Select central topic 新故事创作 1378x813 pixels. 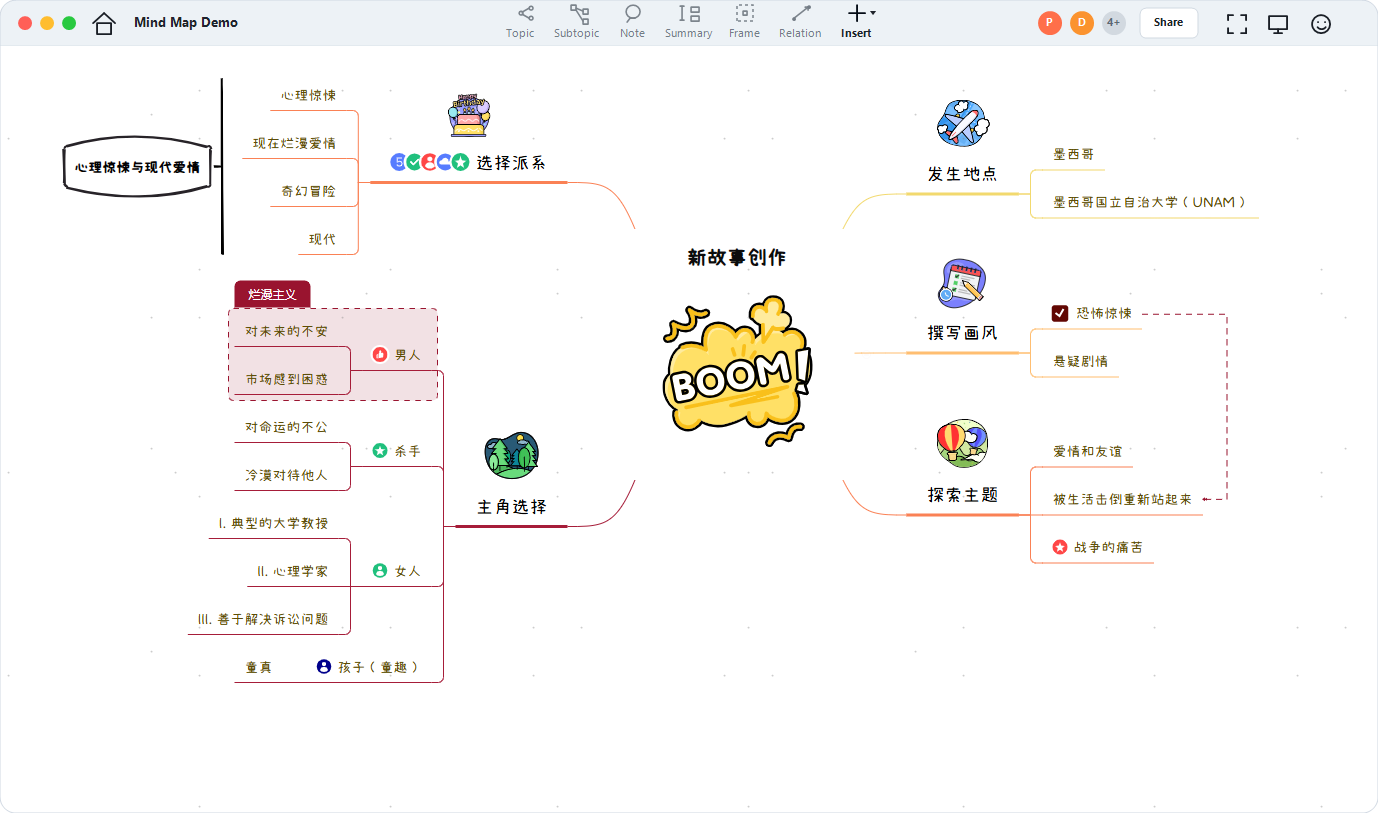pyautogui.click(x=737, y=257)
